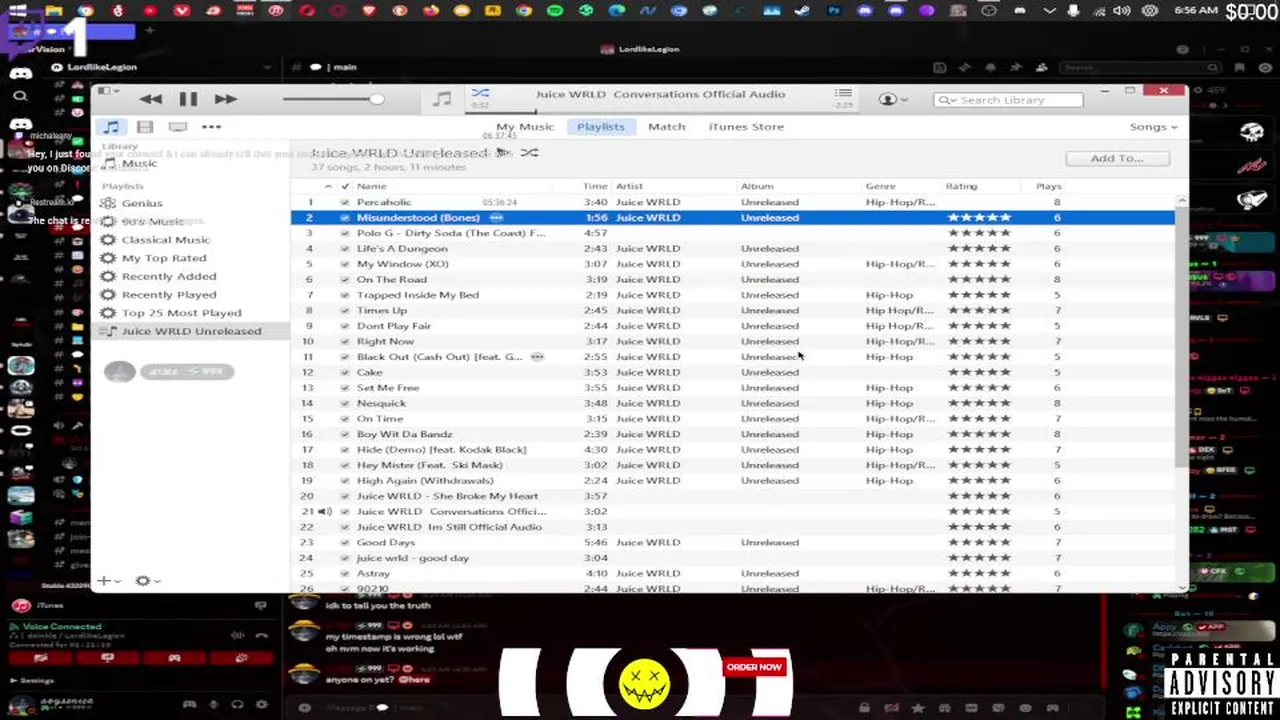The width and height of the screenshot is (1280, 720).
Task: Click the Music note icon under Library
Action: pos(110,163)
